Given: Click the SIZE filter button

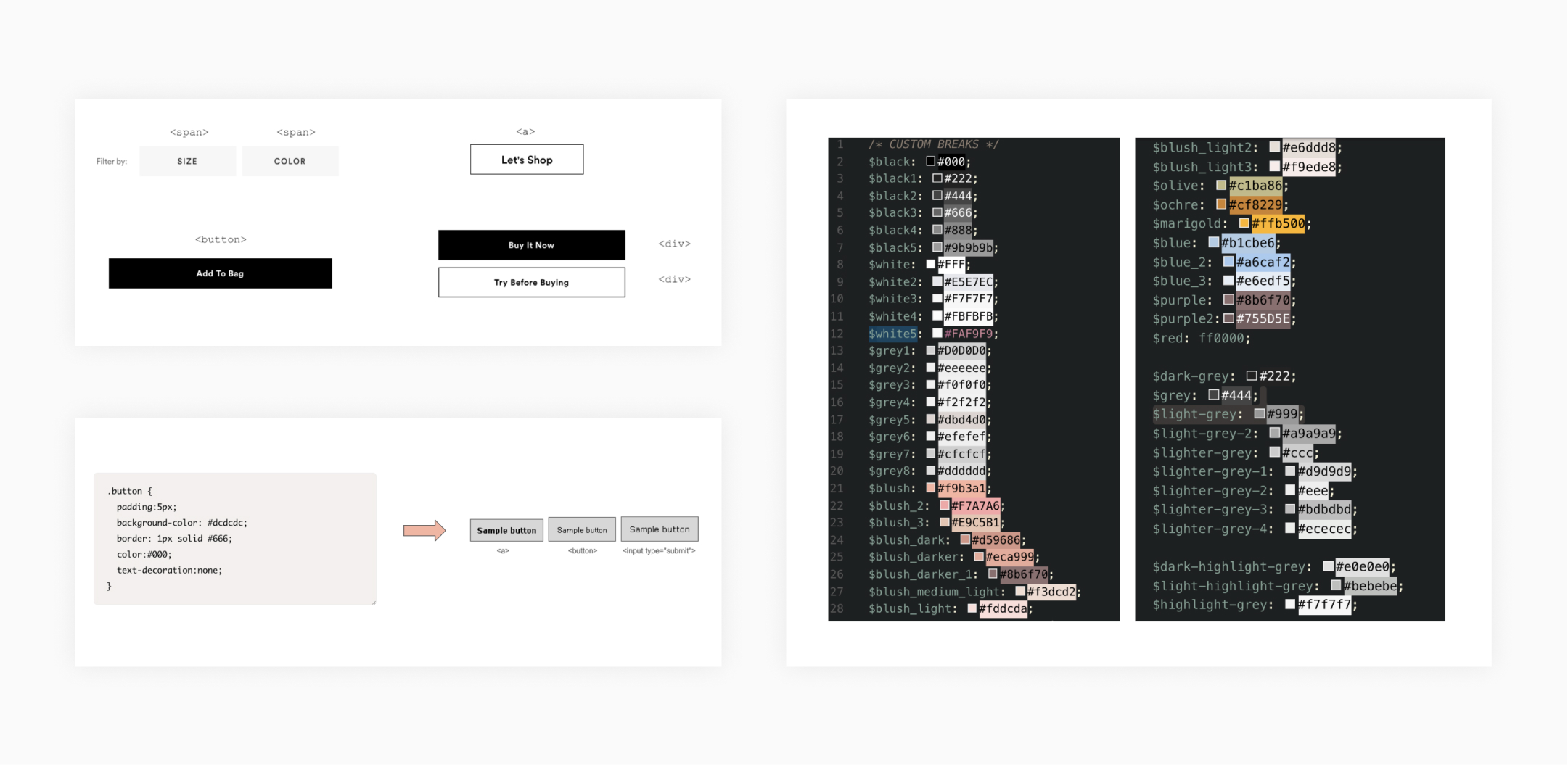Looking at the screenshot, I should click(187, 161).
